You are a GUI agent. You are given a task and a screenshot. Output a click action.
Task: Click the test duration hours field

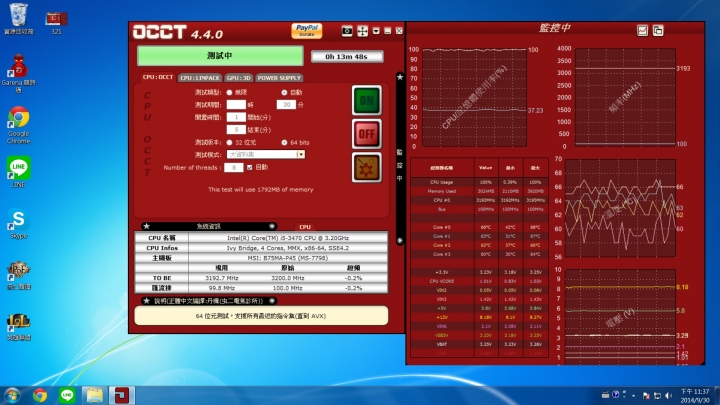coord(236,105)
